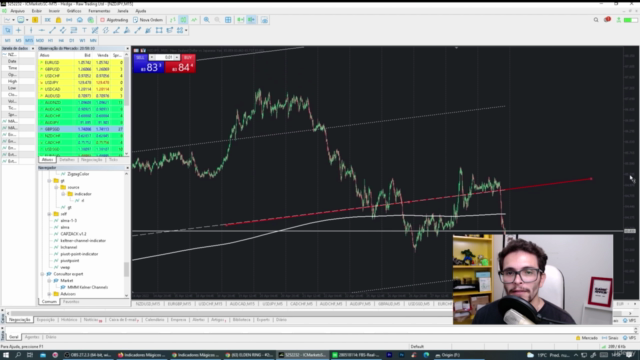Select the rectangle shapes tool
Screen dimensions: 640x360
coord(159,30)
